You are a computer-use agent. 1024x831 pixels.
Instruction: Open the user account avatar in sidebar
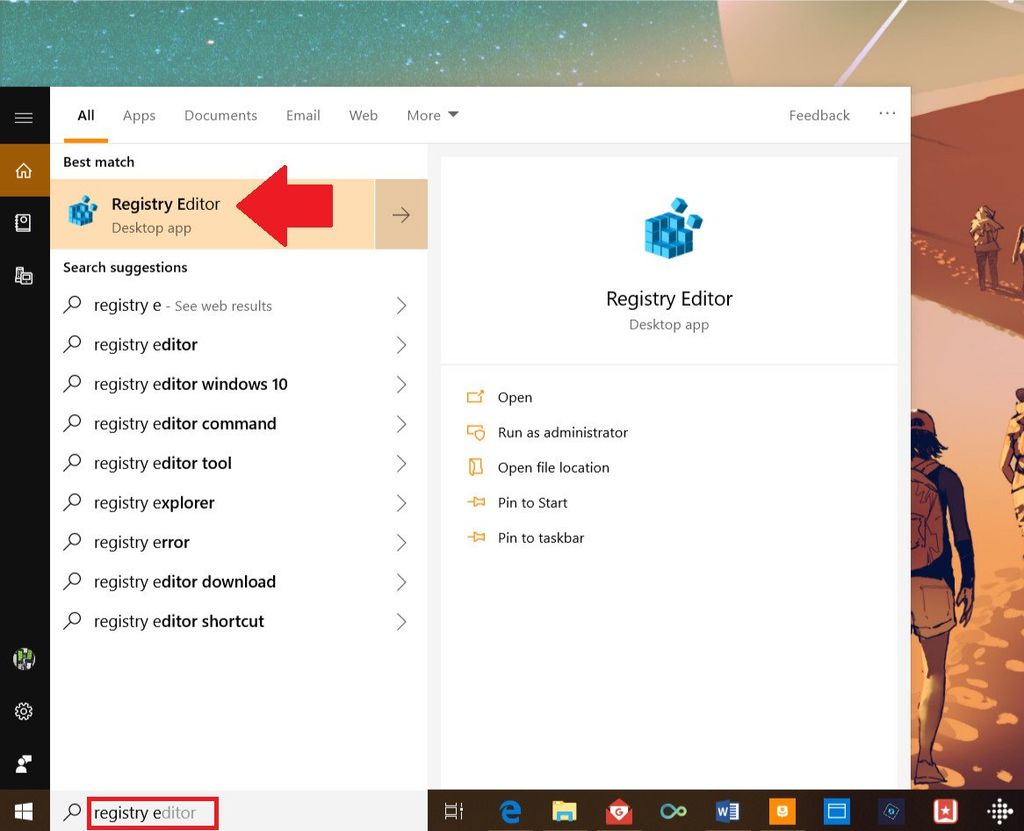click(24, 659)
